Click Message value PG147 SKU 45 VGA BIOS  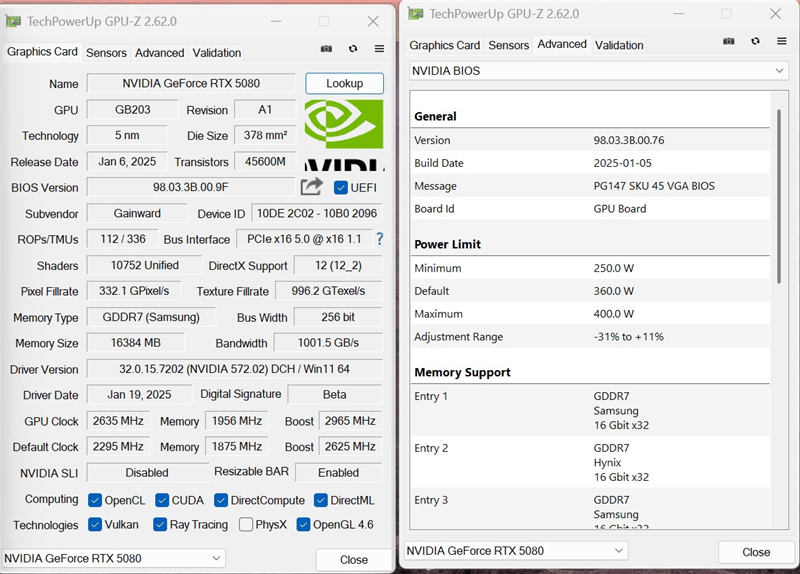click(654, 186)
